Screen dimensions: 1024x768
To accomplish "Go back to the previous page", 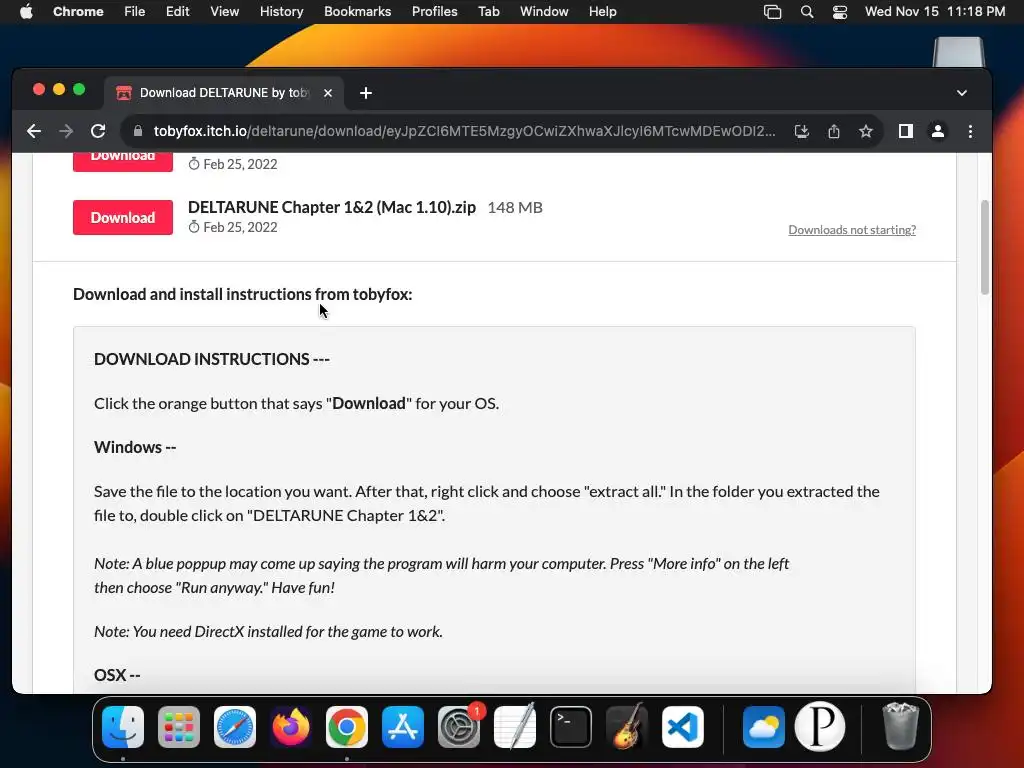I will coord(34,131).
